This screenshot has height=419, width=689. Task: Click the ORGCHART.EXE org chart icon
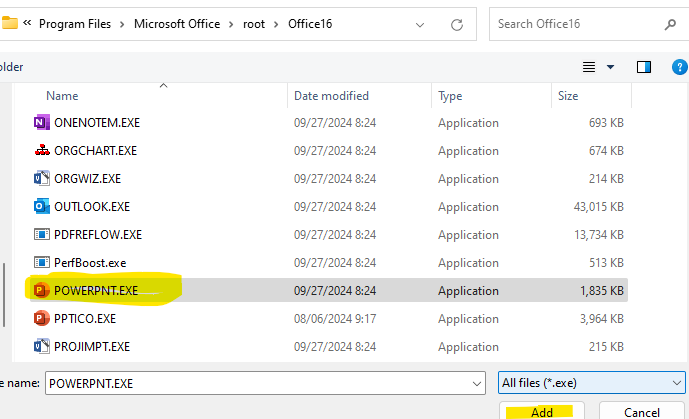tap(42, 151)
